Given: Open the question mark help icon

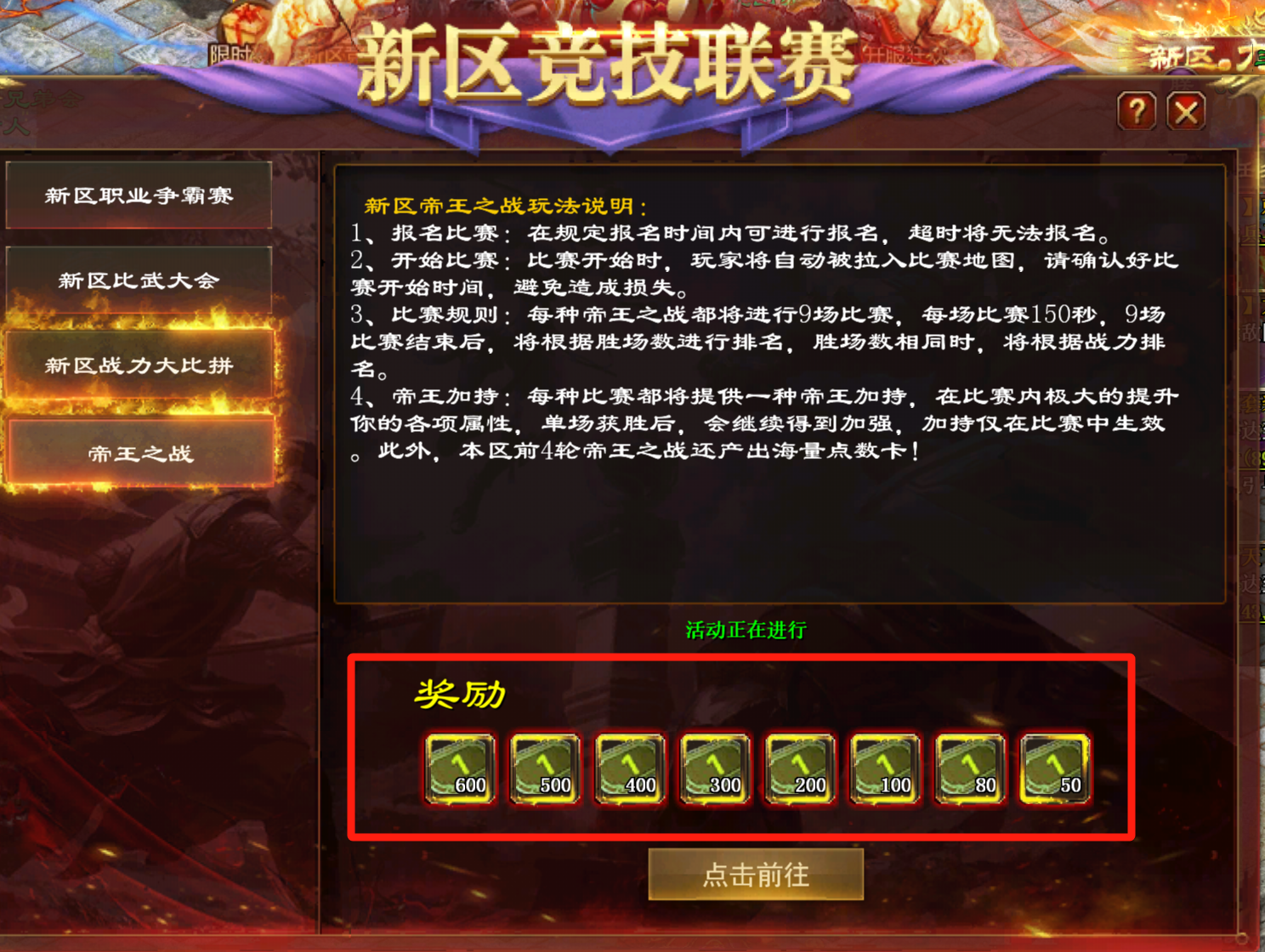Looking at the screenshot, I should [1137, 111].
